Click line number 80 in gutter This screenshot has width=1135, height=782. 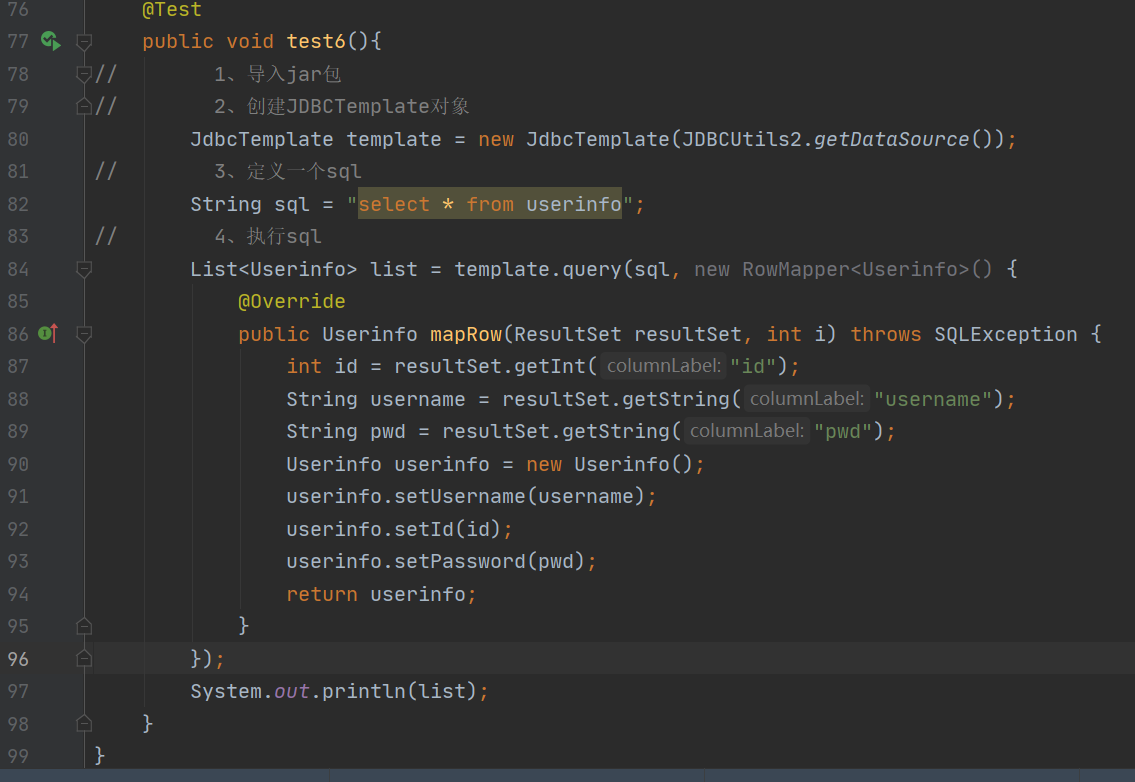18,139
